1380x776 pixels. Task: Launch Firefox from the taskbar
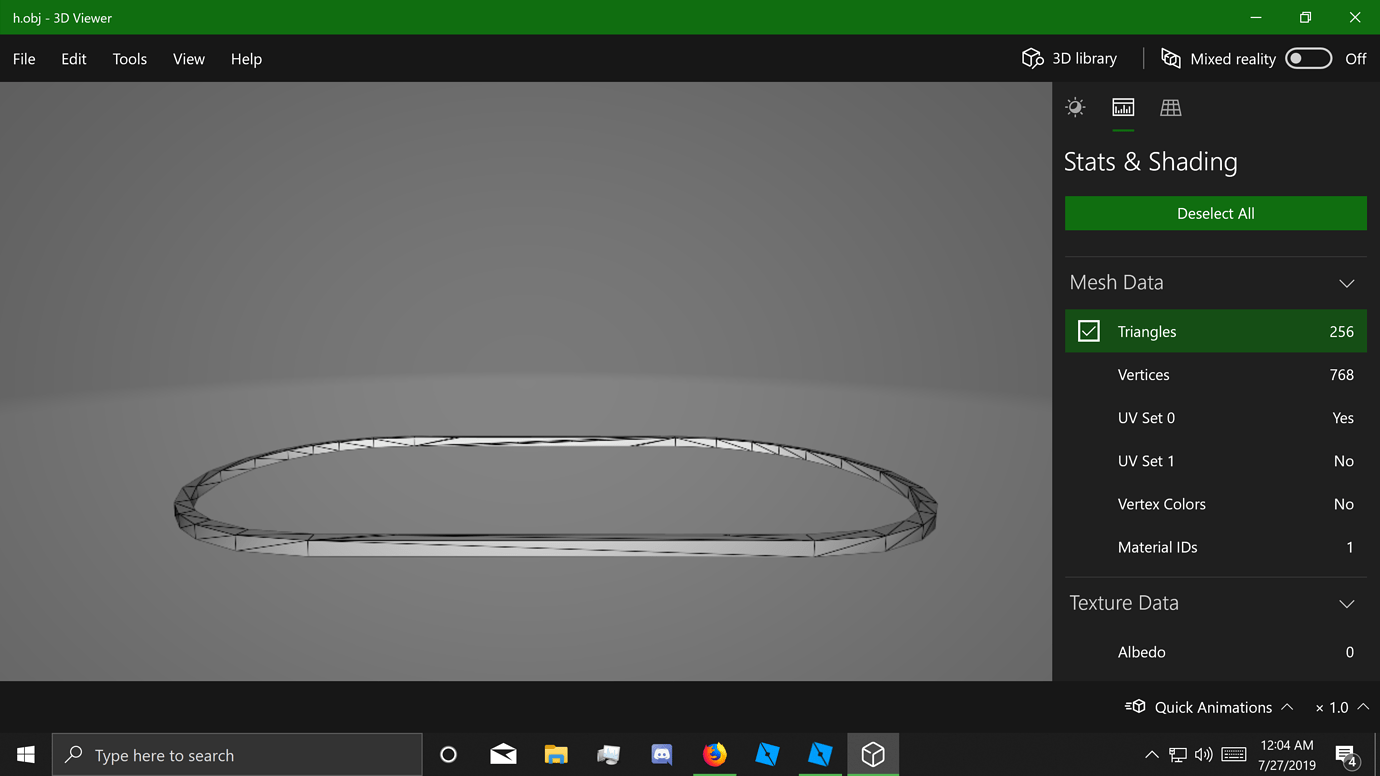point(714,754)
